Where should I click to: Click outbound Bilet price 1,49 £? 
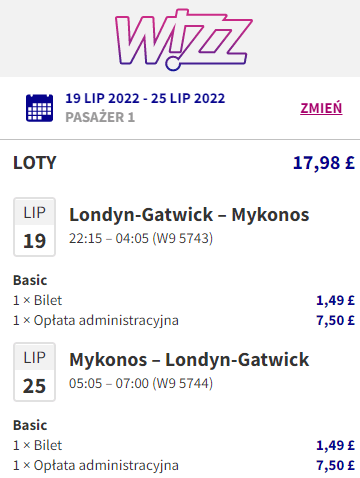point(335,301)
